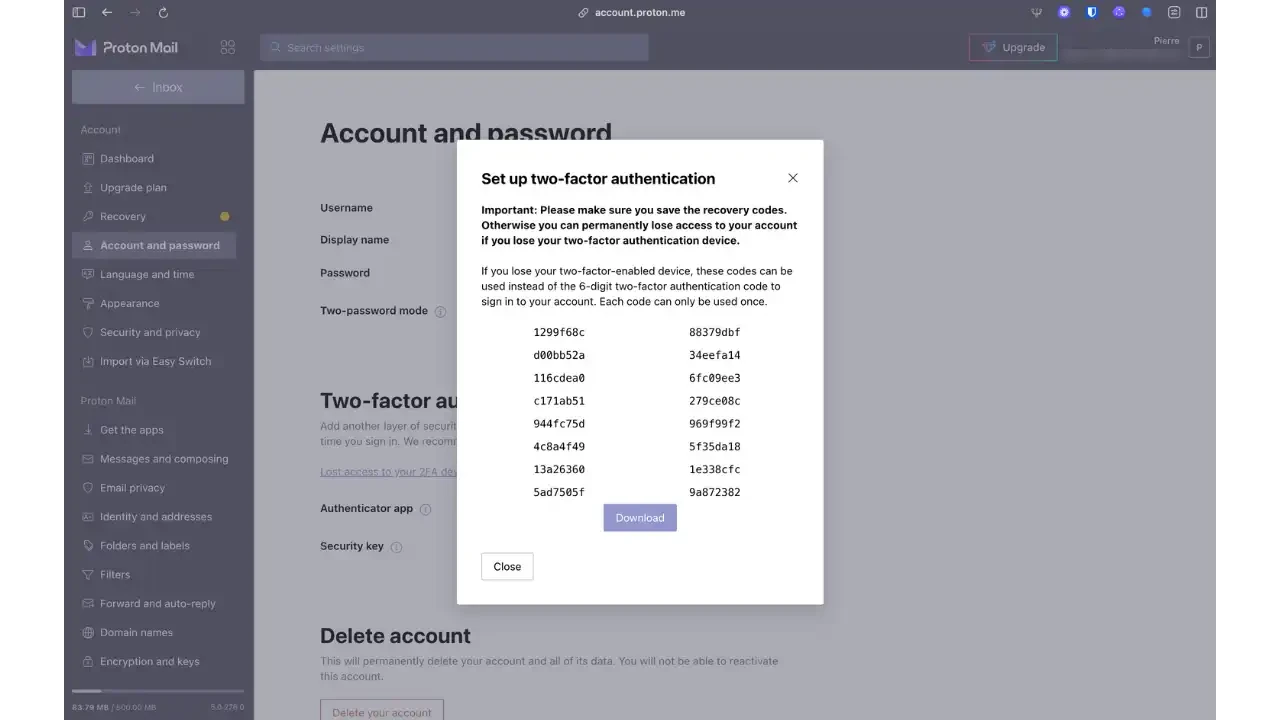Open the lost access to 2FA link
The height and width of the screenshot is (720, 1280).
tap(390, 471)
